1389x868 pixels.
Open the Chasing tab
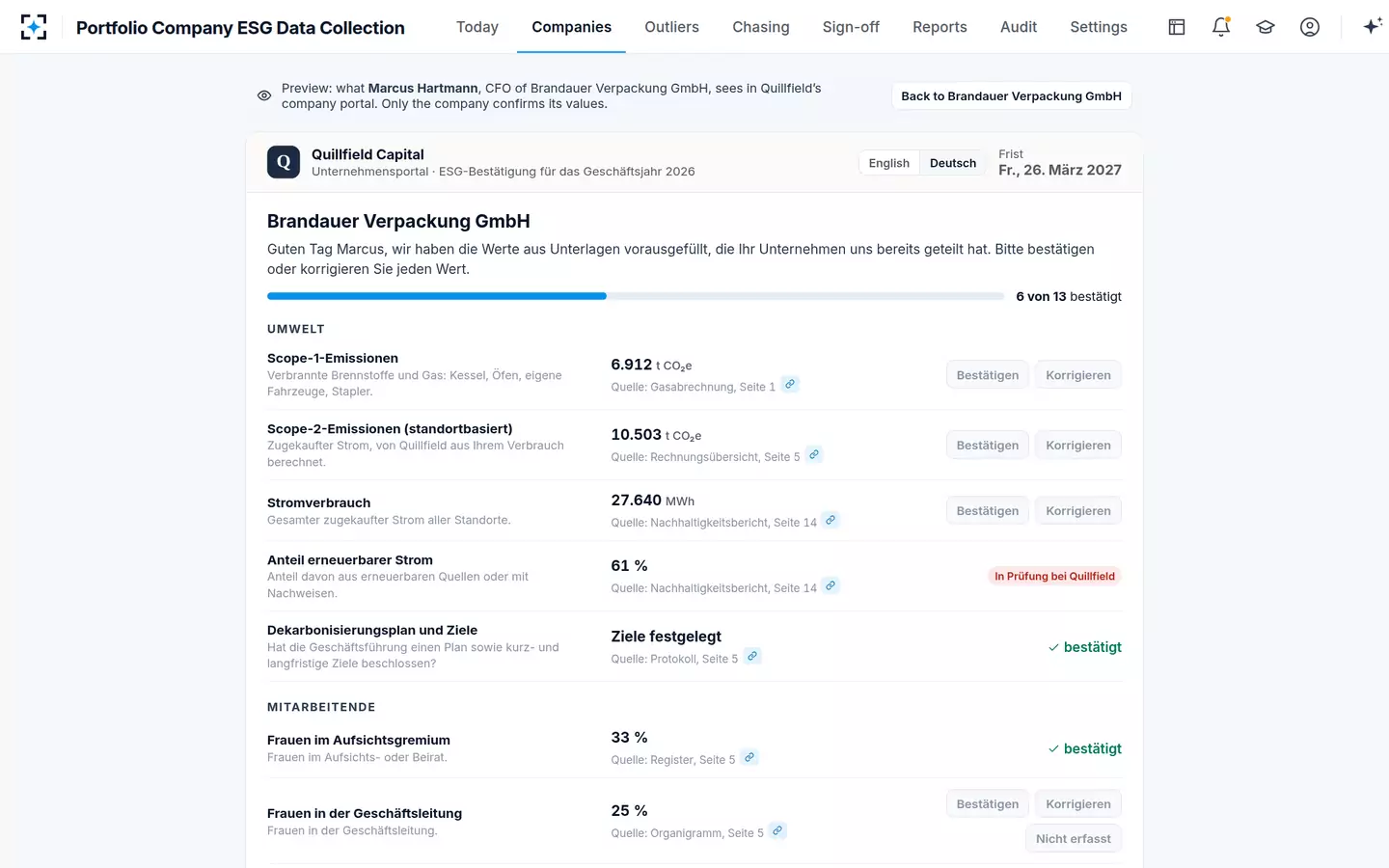[x=761, y=27]
